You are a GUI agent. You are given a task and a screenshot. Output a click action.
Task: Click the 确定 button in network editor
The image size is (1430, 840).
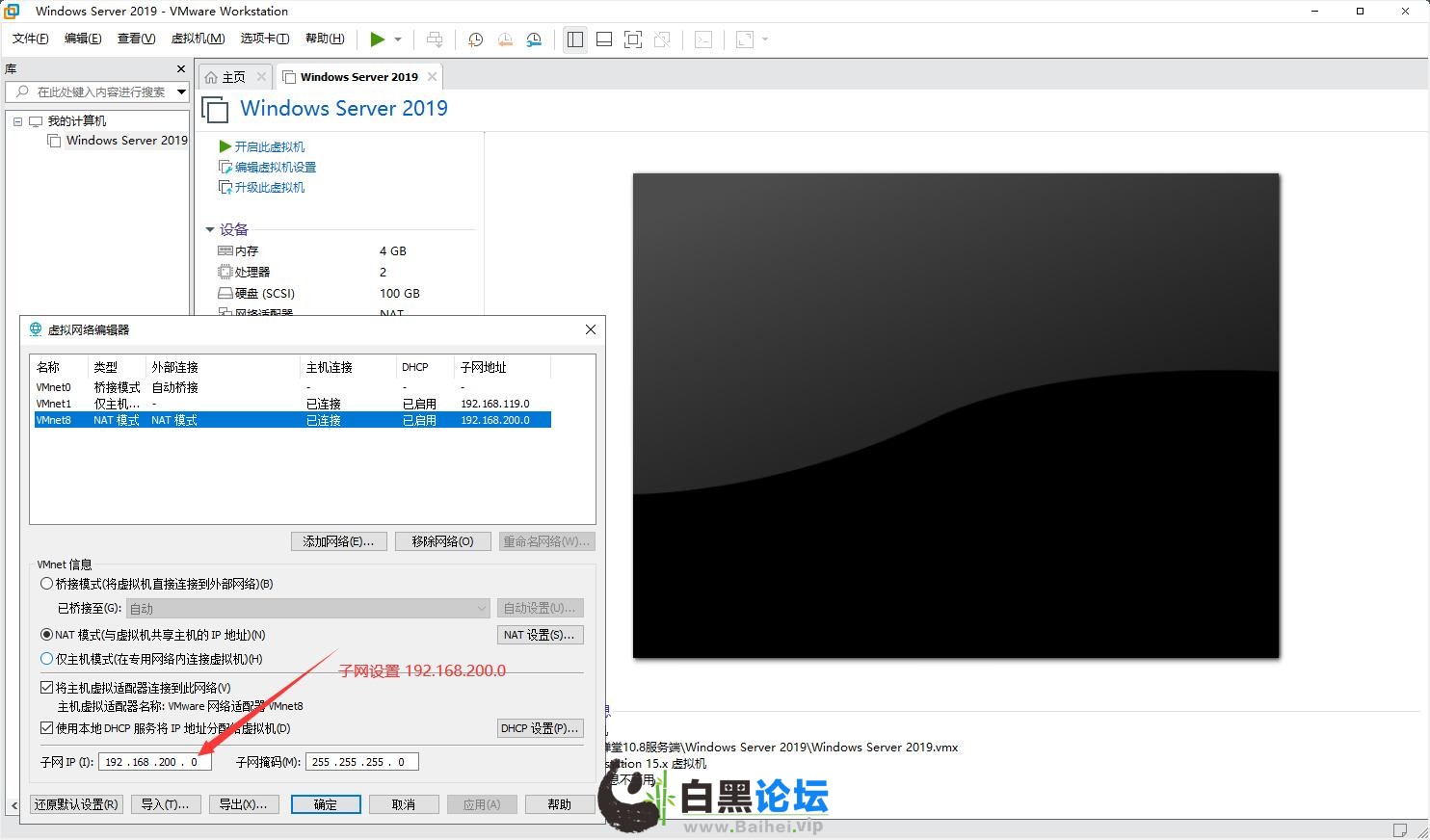click(x=326, y=804)
